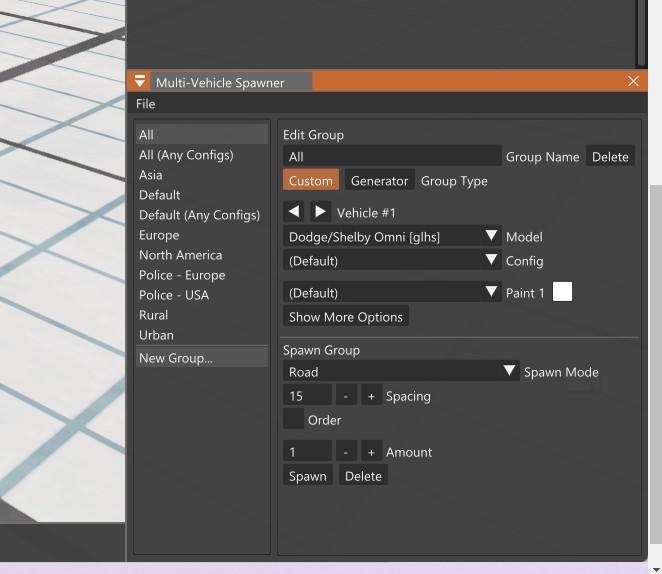This screenshot has height=574, width=662.
Task: Decrease Amount with the minus button
Action: [345, 452]
